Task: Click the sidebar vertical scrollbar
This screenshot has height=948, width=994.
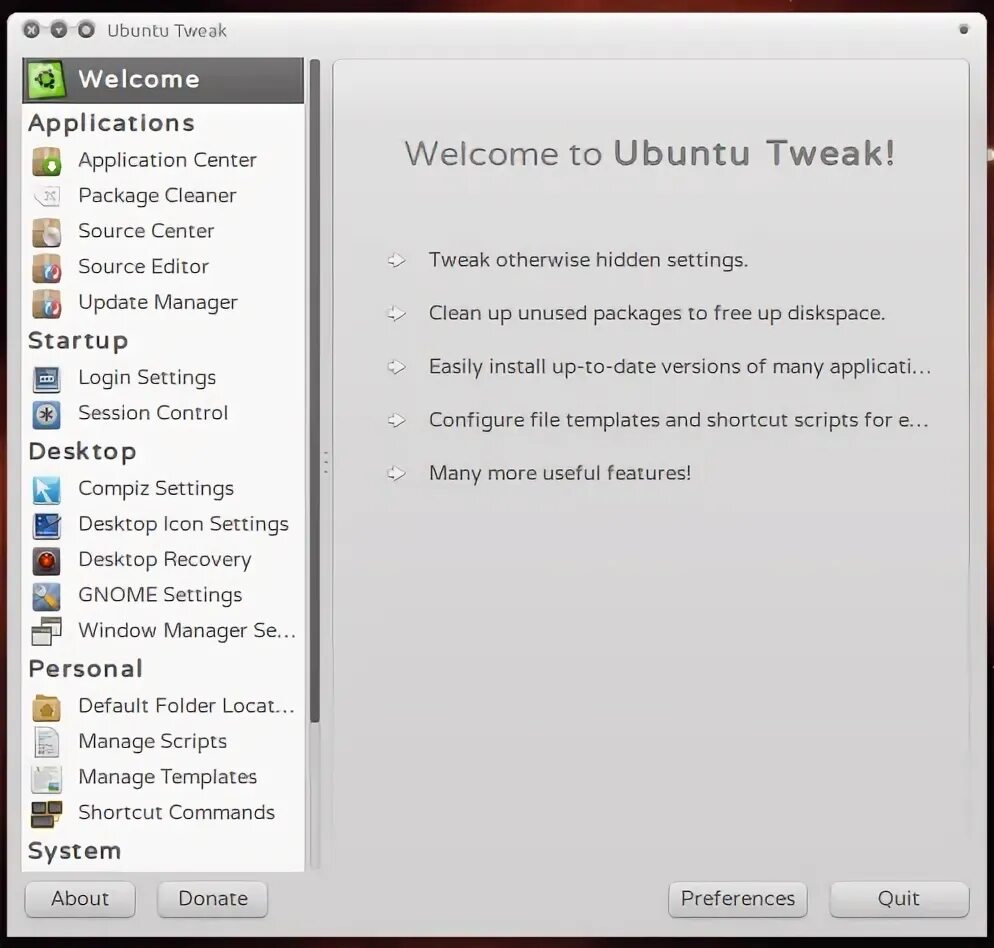Action: (314, 391)
